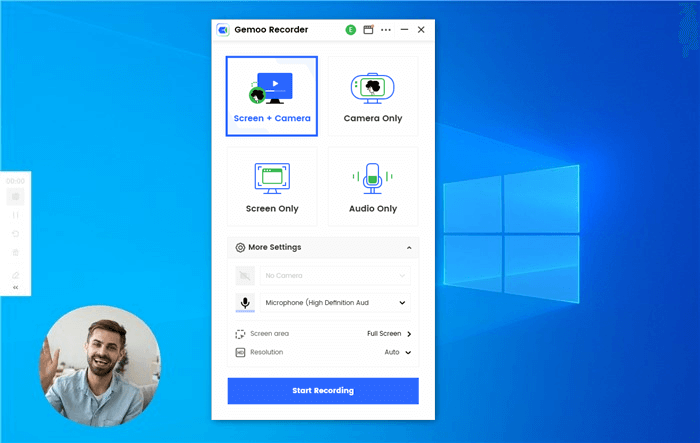Click the Gemoo Recorder logo icon
The width and height of the screenshot is (700, 443).
click(x=223, y=30)
